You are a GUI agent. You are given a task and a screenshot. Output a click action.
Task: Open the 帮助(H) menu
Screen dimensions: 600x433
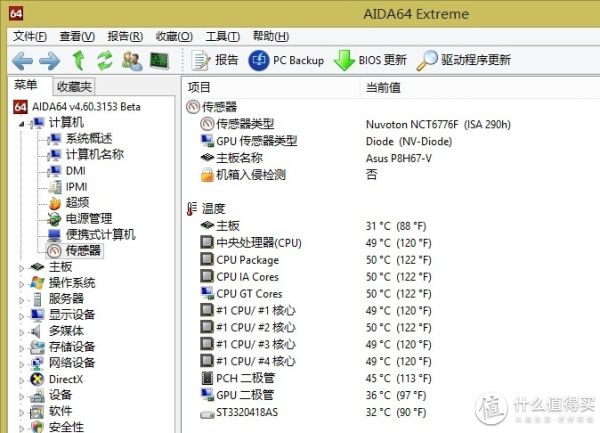[271, 37]
